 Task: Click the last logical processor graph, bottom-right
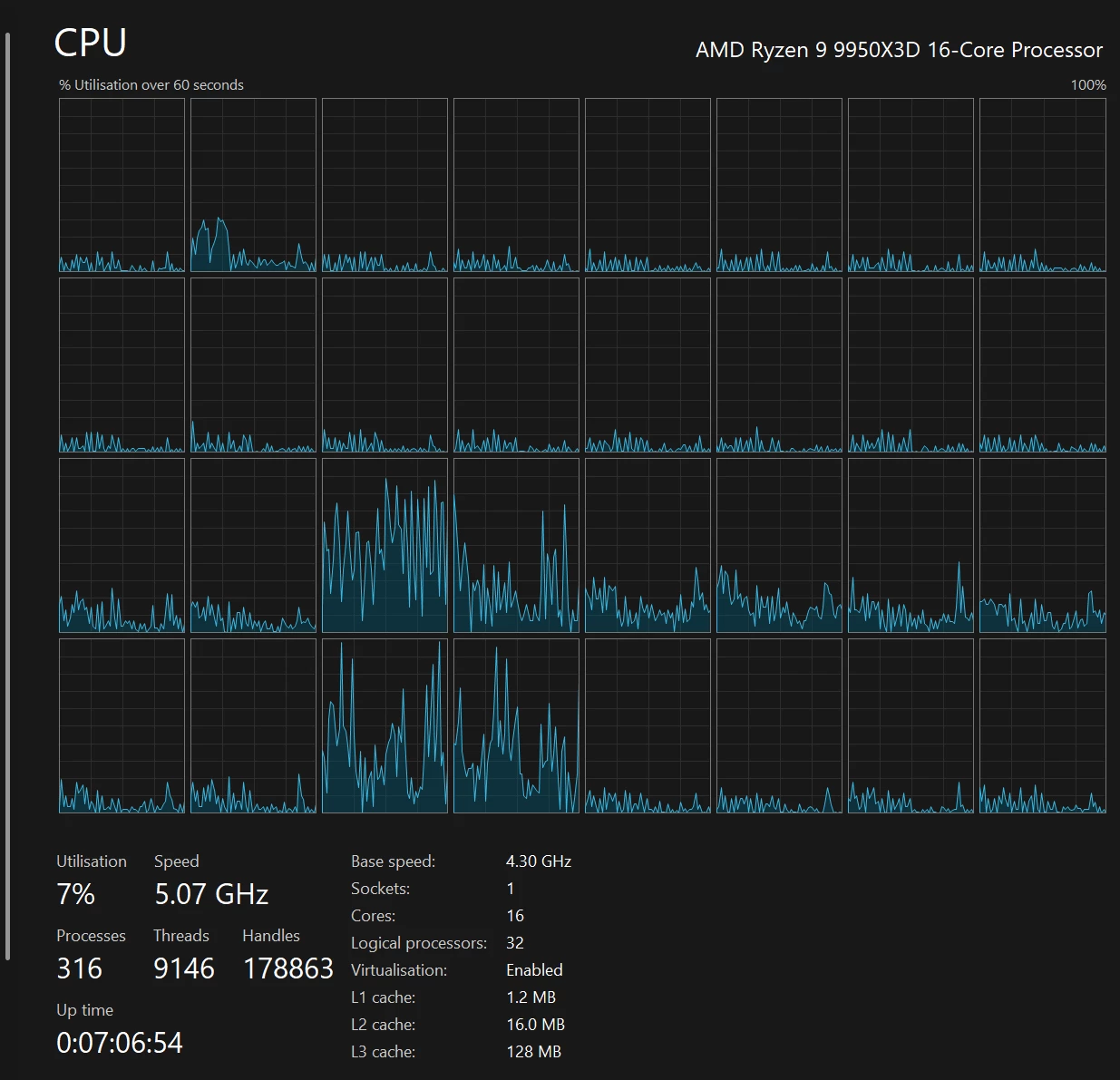click(x=1043, y=725)
